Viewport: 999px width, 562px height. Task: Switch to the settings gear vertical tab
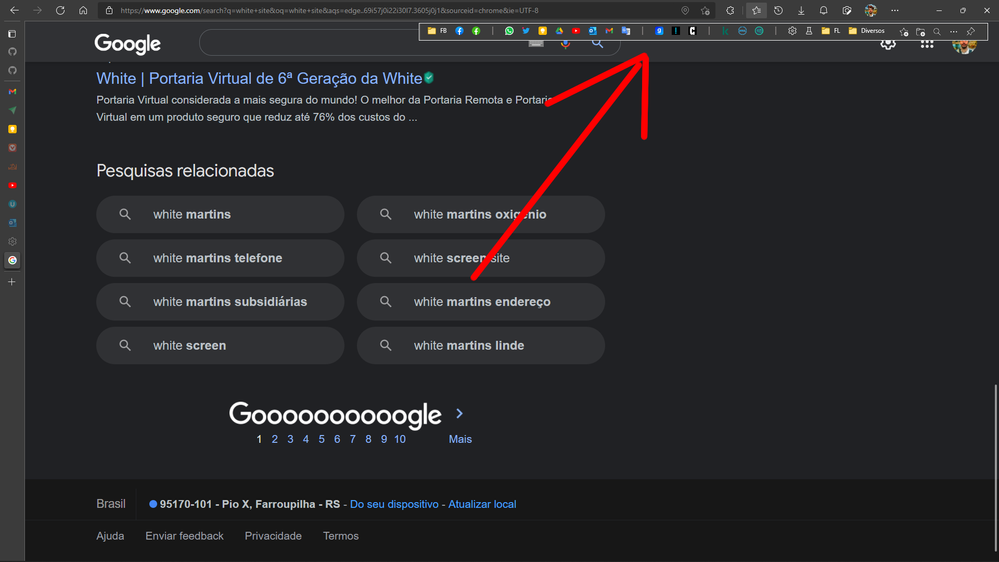tap(12, 241)
